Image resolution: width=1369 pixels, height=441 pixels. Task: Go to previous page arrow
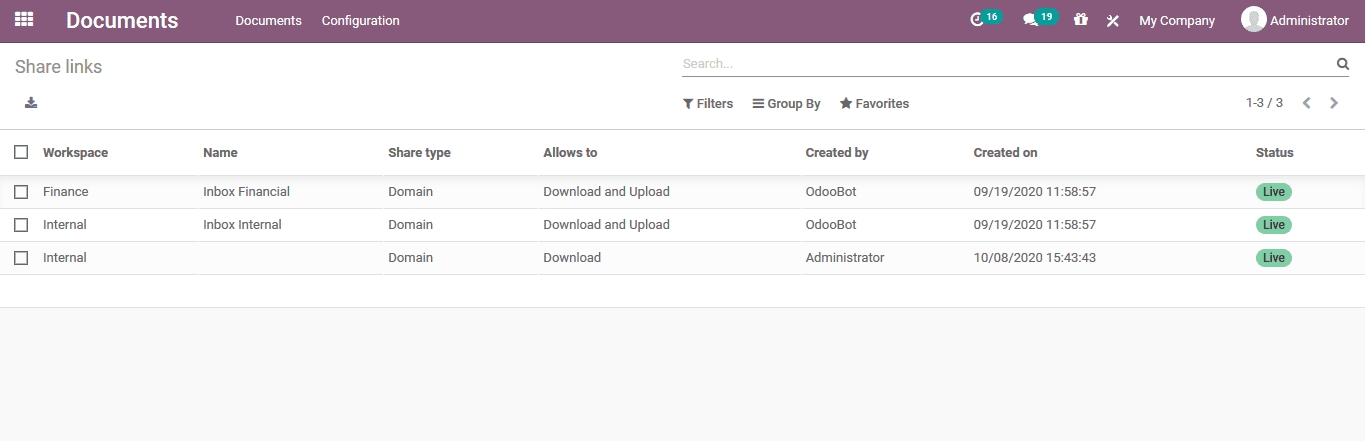coord(1306,103)
